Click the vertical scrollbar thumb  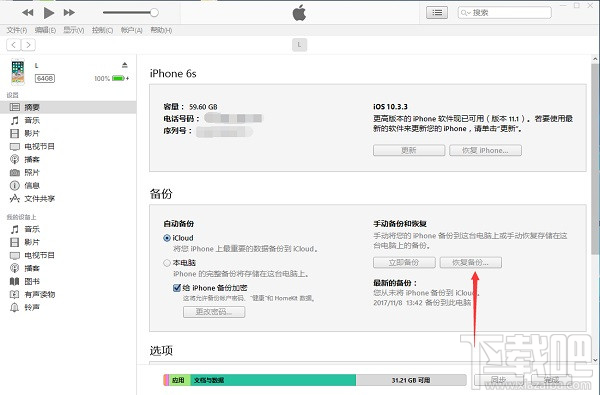point(595,158)
